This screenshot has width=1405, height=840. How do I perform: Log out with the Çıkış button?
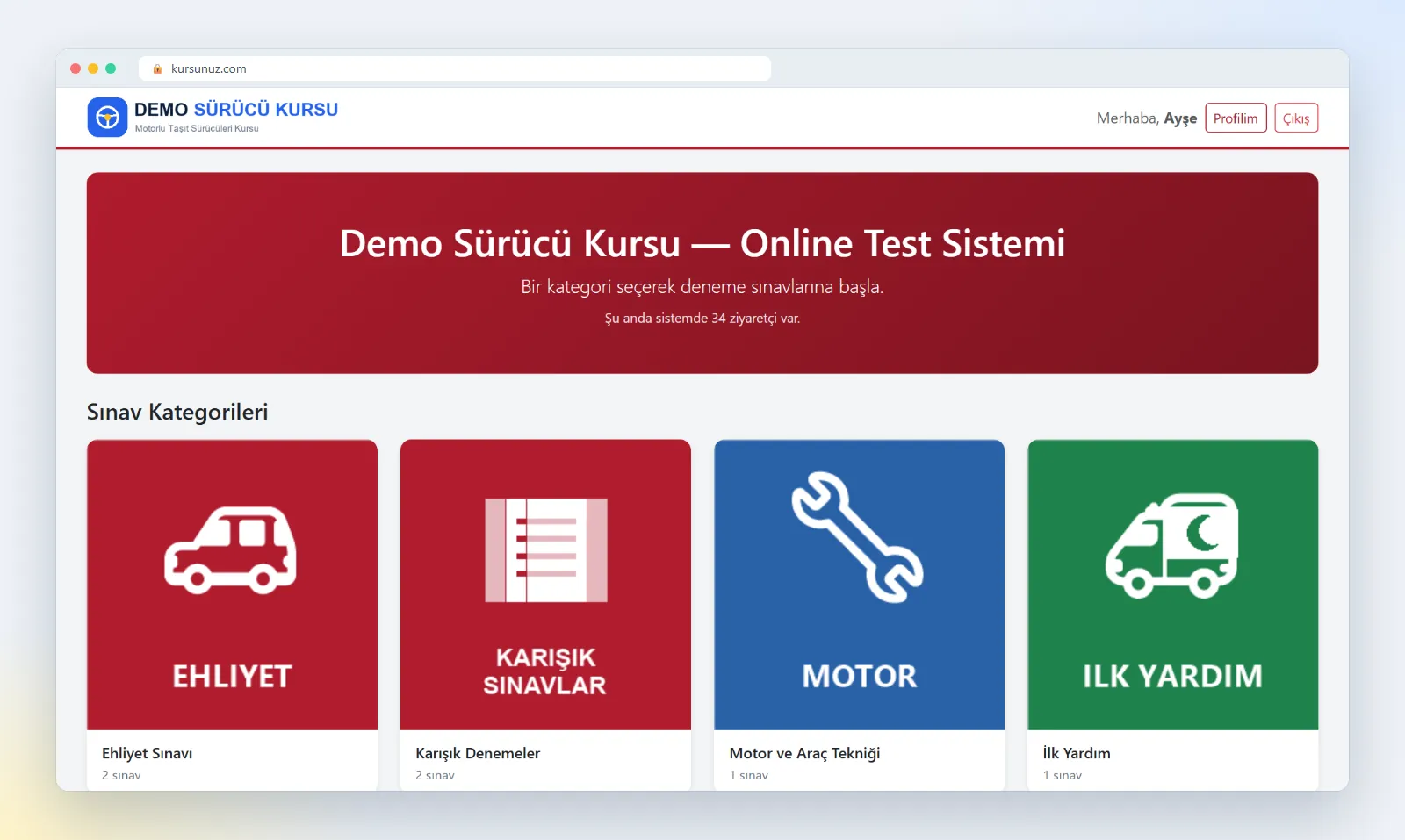tap(1296, 118)
